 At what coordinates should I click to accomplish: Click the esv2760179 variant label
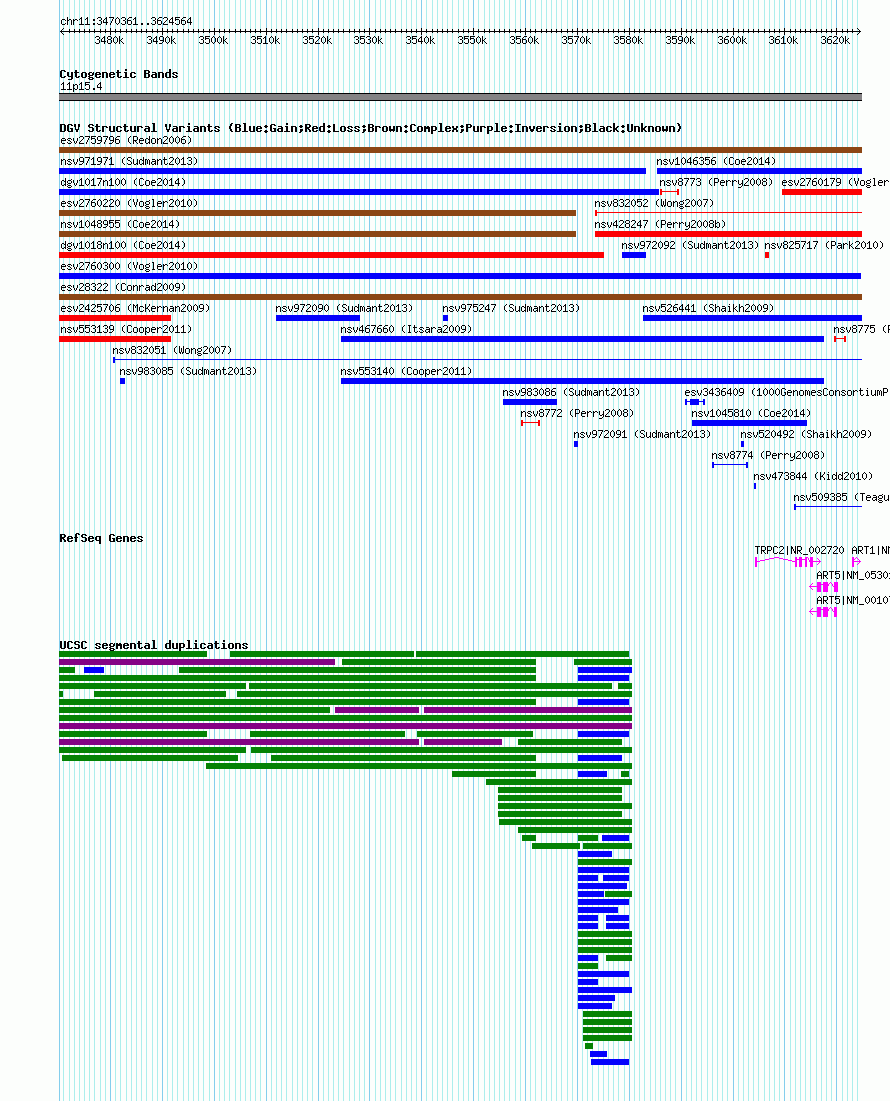point(835,183)
